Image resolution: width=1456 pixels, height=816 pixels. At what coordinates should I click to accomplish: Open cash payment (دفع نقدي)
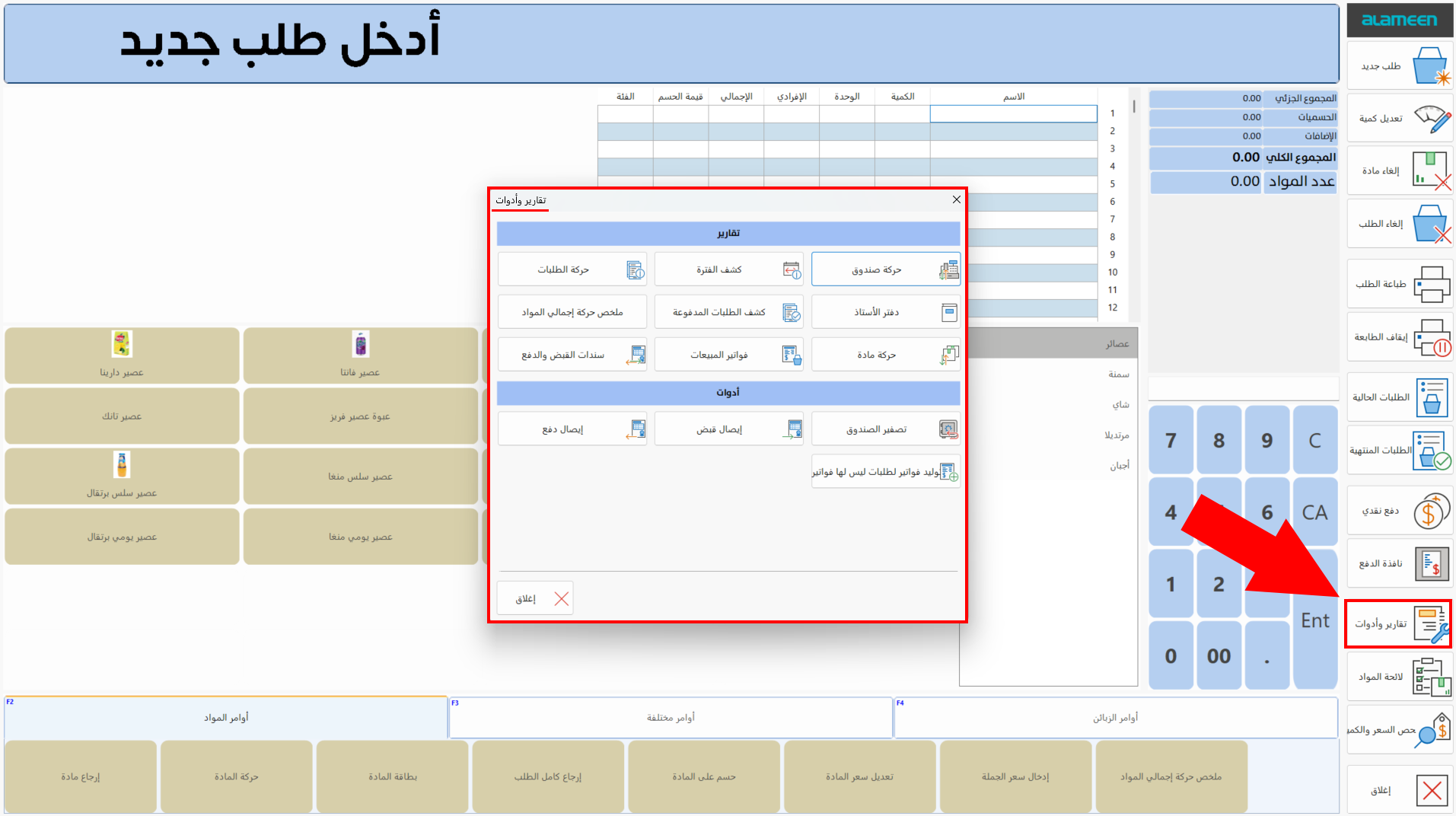point(1399,510)
